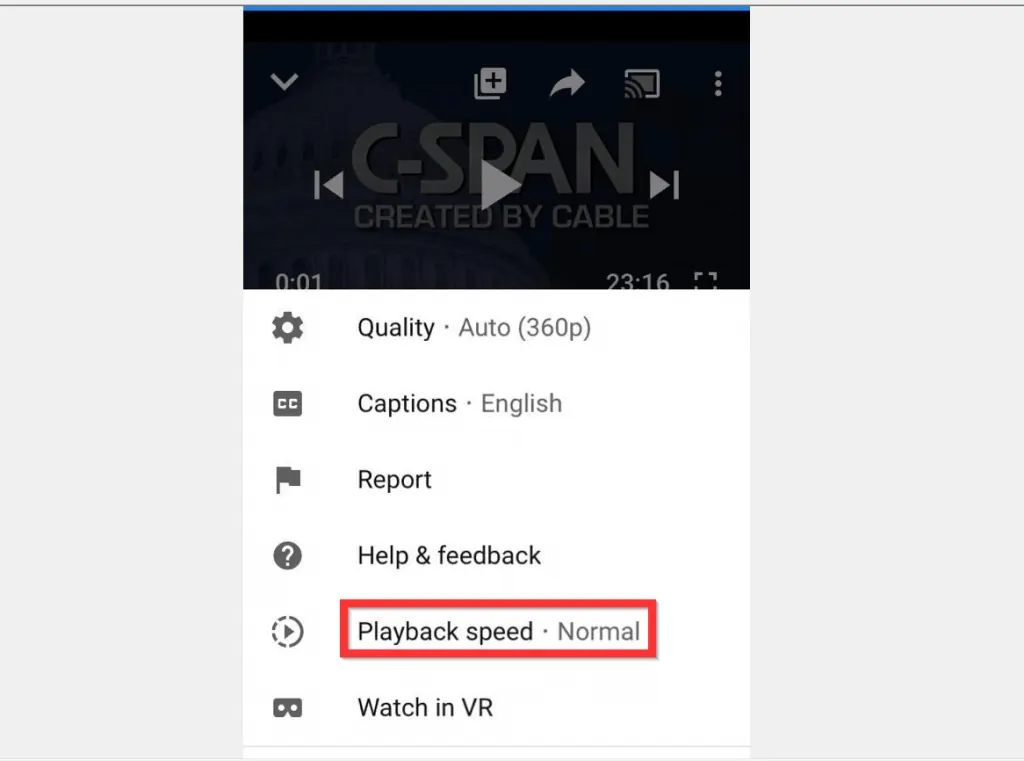Enter fullscreen mode with the fullscreen icon
This screenshot has height=761, width=1024.
[705, 281]
